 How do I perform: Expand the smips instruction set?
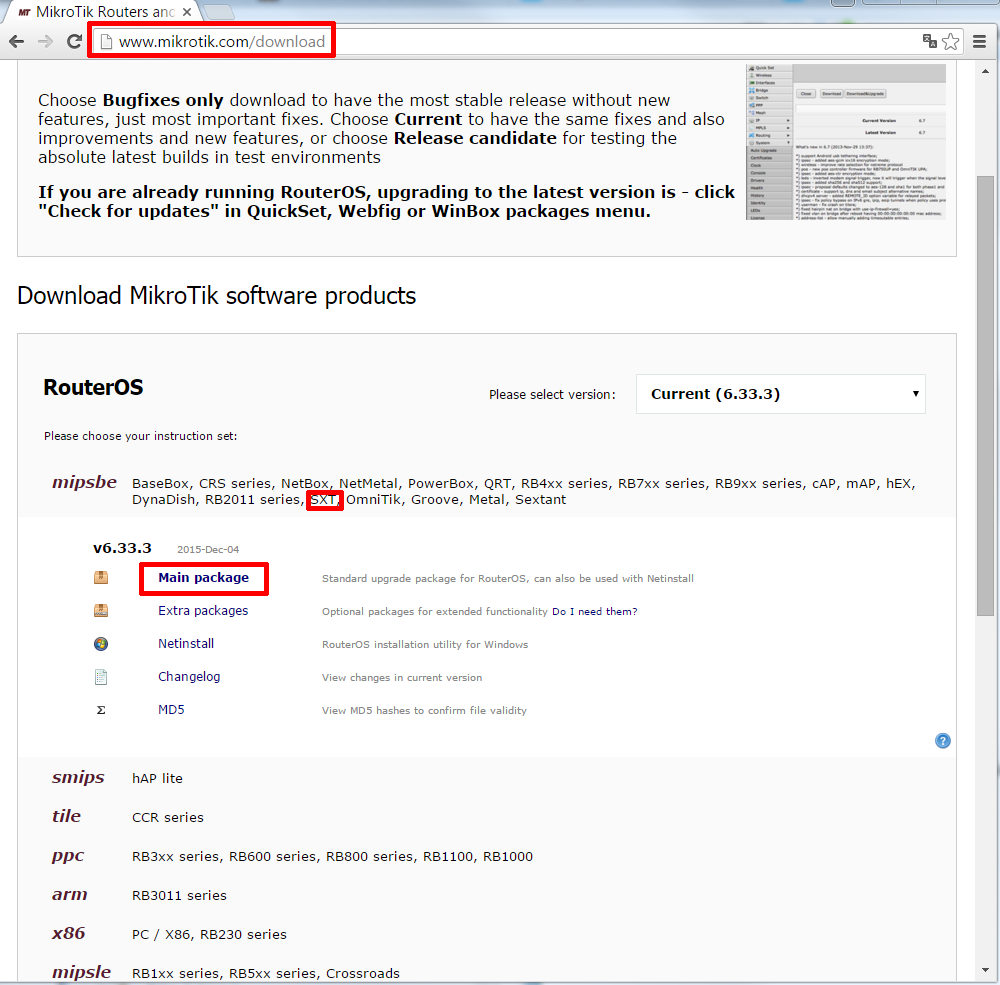(78, 778)
